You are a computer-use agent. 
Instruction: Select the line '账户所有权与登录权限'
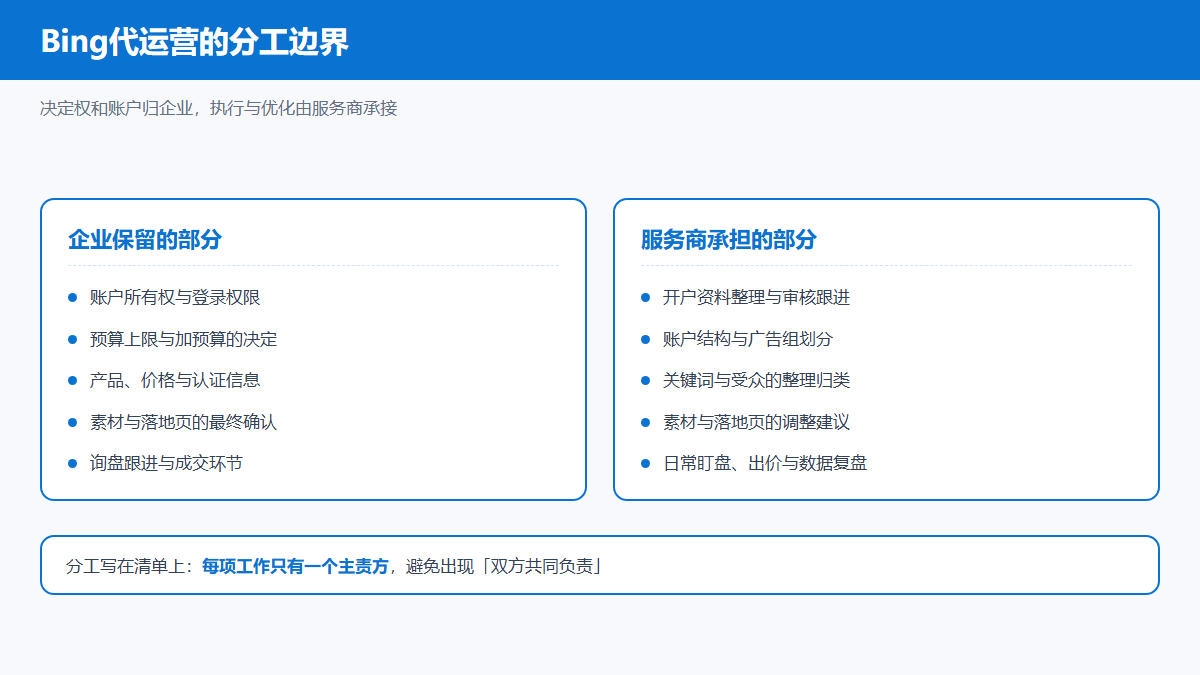pos(175,297)
